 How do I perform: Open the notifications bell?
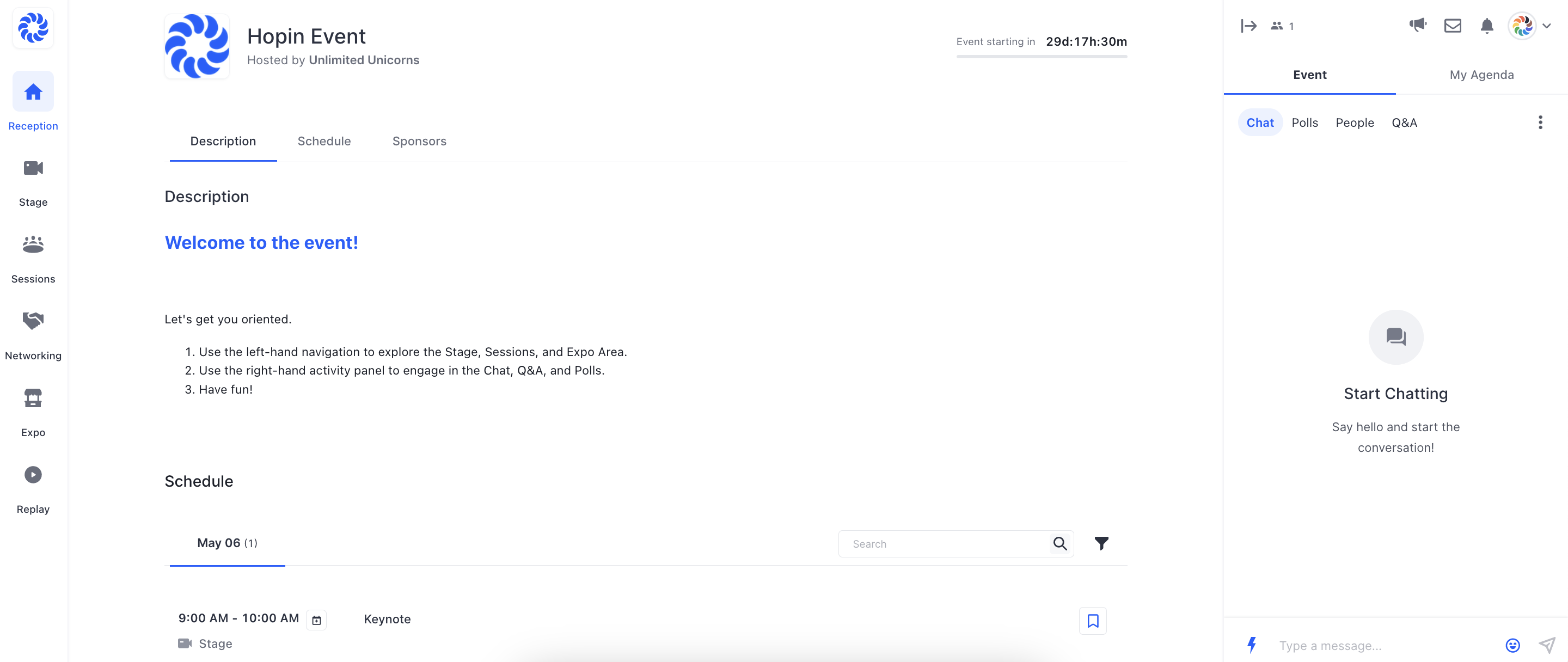tap(1486, 26)
